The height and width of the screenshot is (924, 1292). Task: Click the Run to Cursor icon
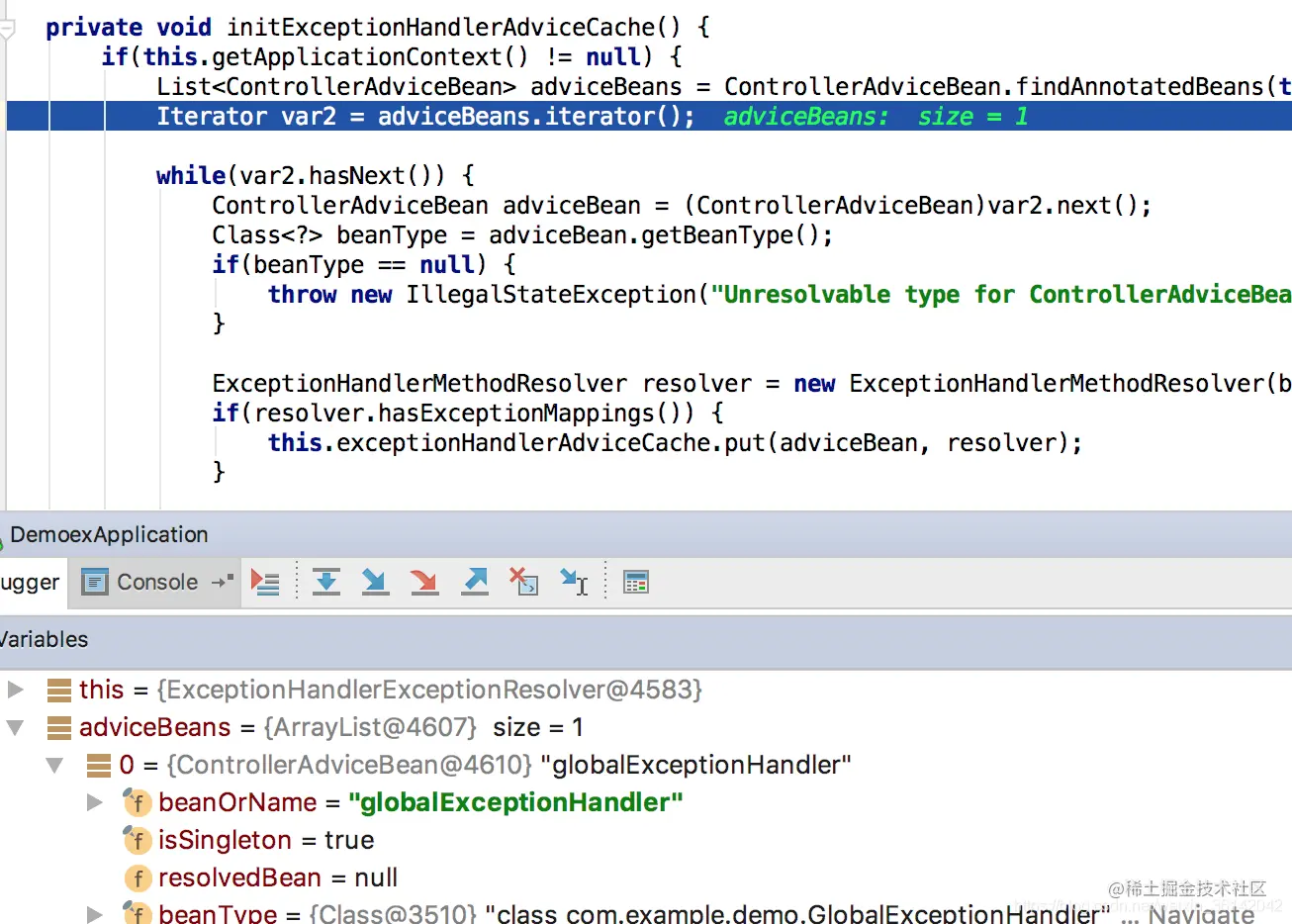coord(574,582)
